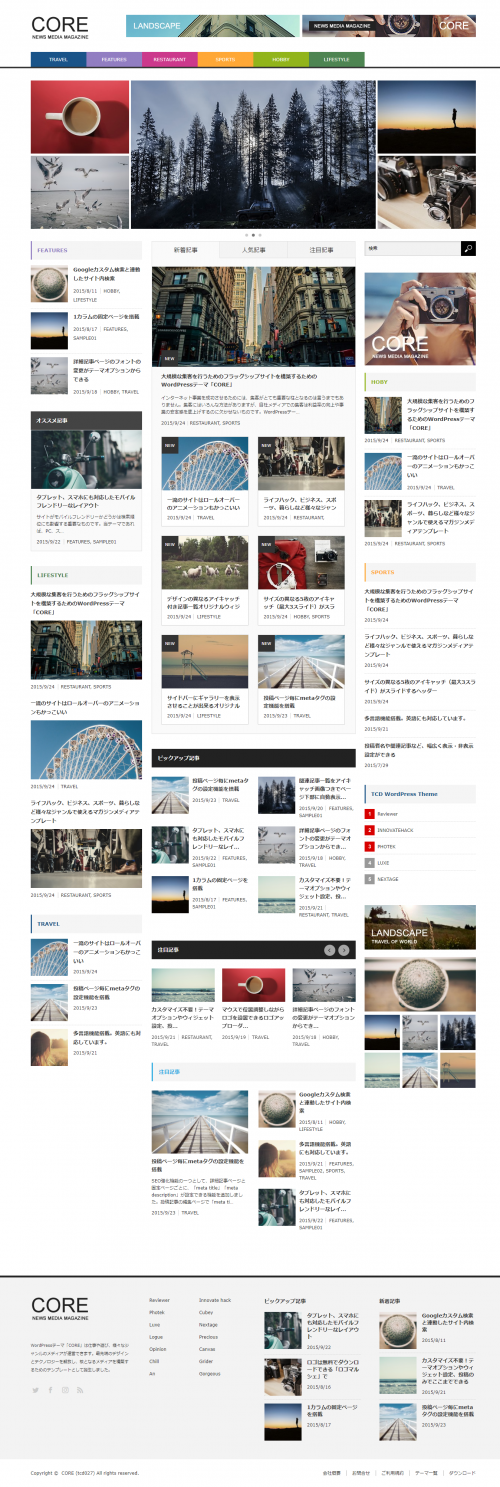Select the SPORTS navigation menu item
Screen dimensions: 500x1487
[226, 59]
